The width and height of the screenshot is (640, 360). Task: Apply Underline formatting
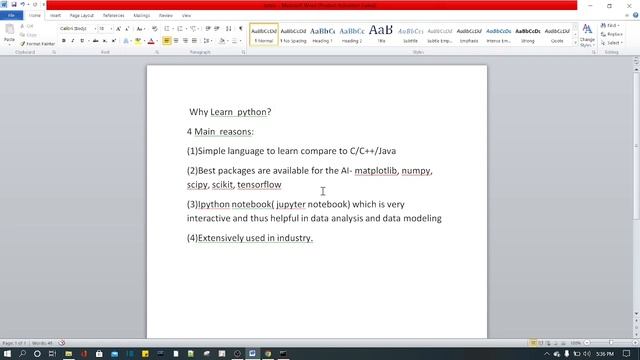tap(82, 41)
